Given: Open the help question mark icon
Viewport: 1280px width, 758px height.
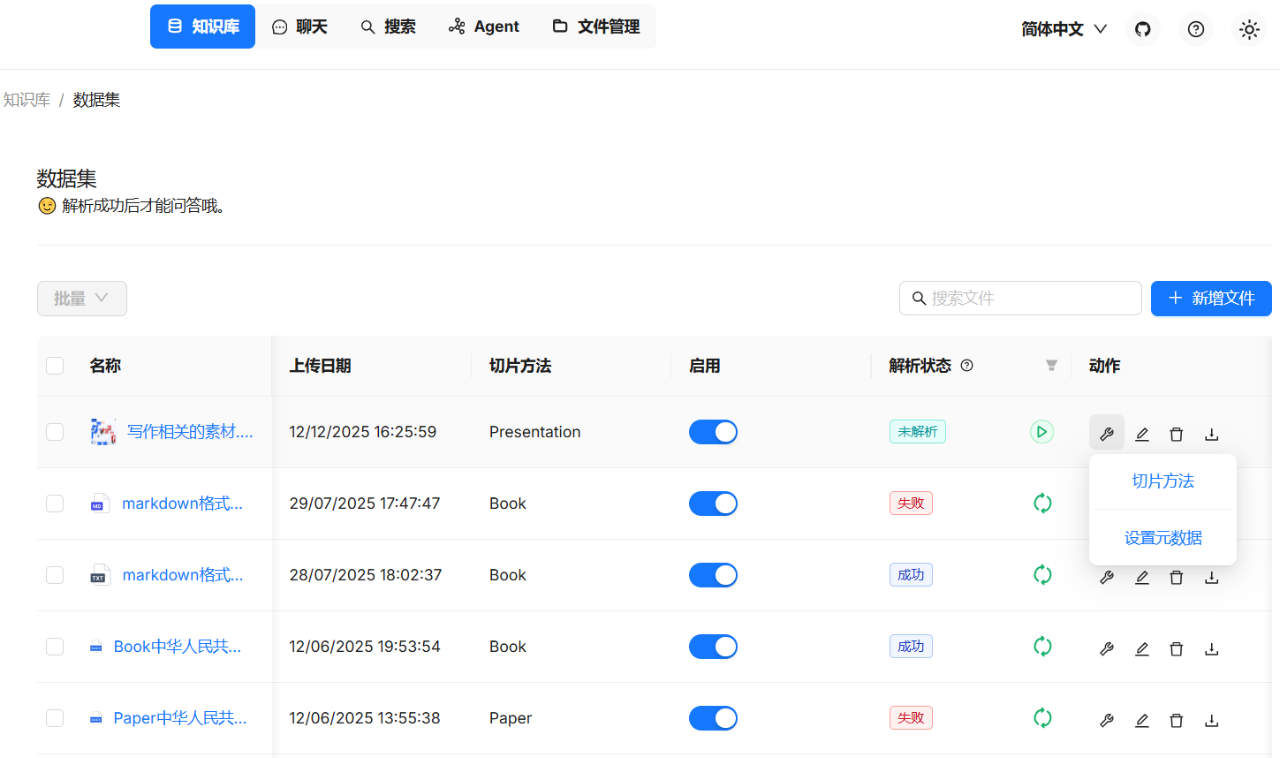Looking at the screenshot, I should coord(1195,29).
